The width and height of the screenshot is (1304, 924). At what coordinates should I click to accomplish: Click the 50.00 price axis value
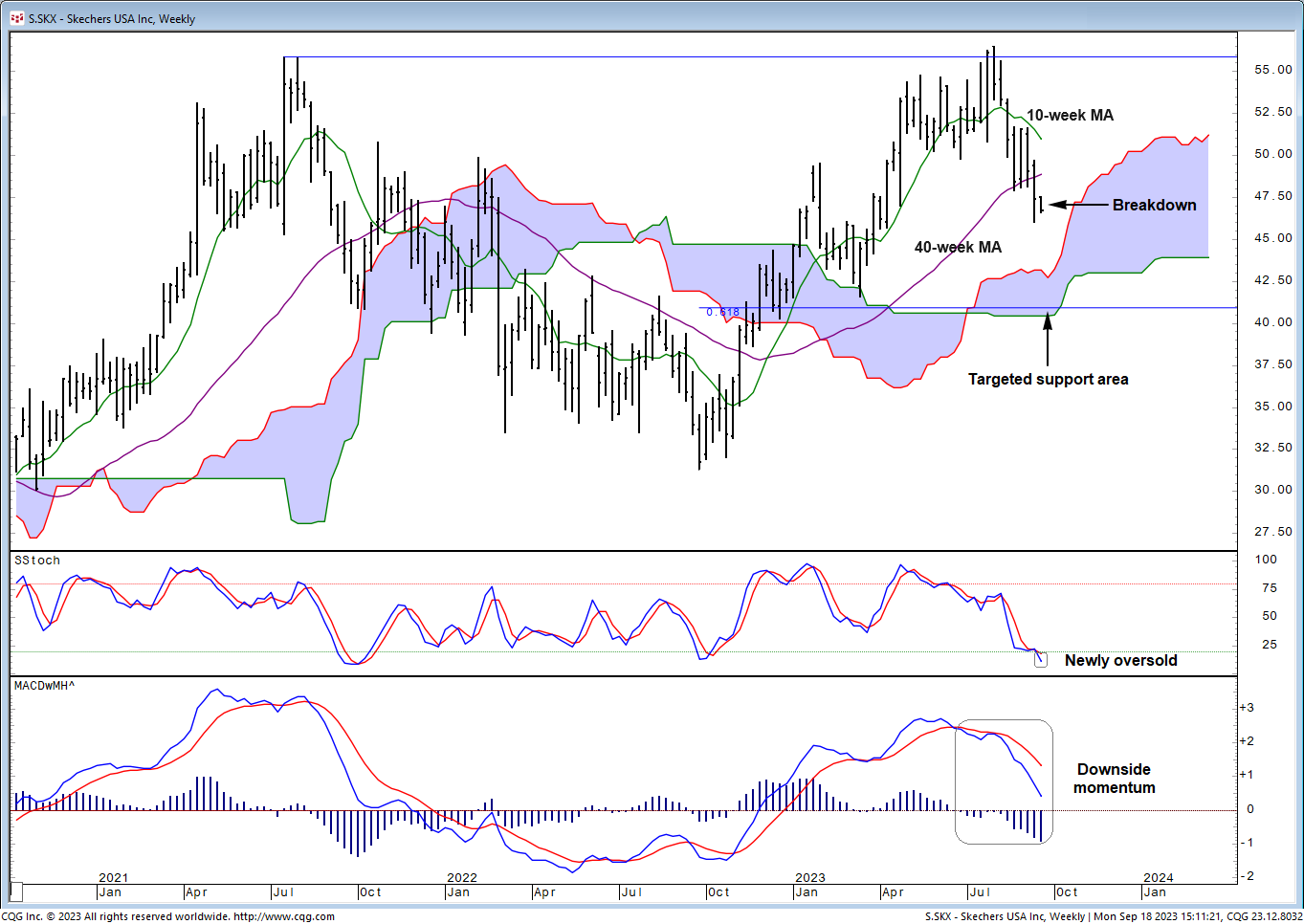pyautogui.click(x=1272, y=154)
